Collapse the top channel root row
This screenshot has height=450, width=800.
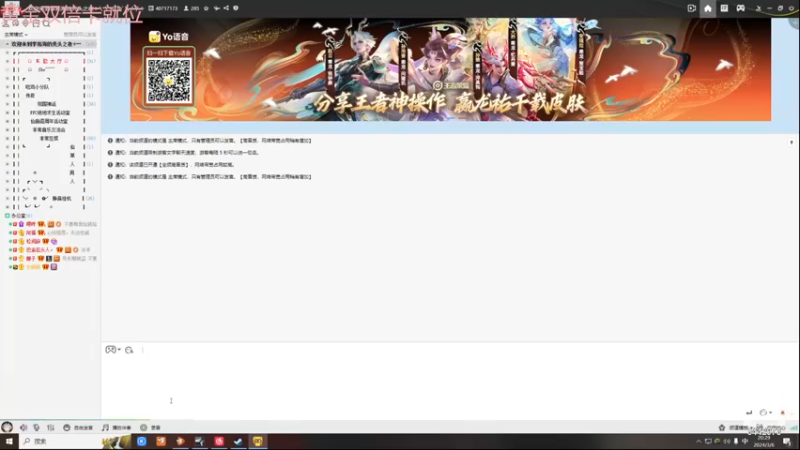click(7, 44)
